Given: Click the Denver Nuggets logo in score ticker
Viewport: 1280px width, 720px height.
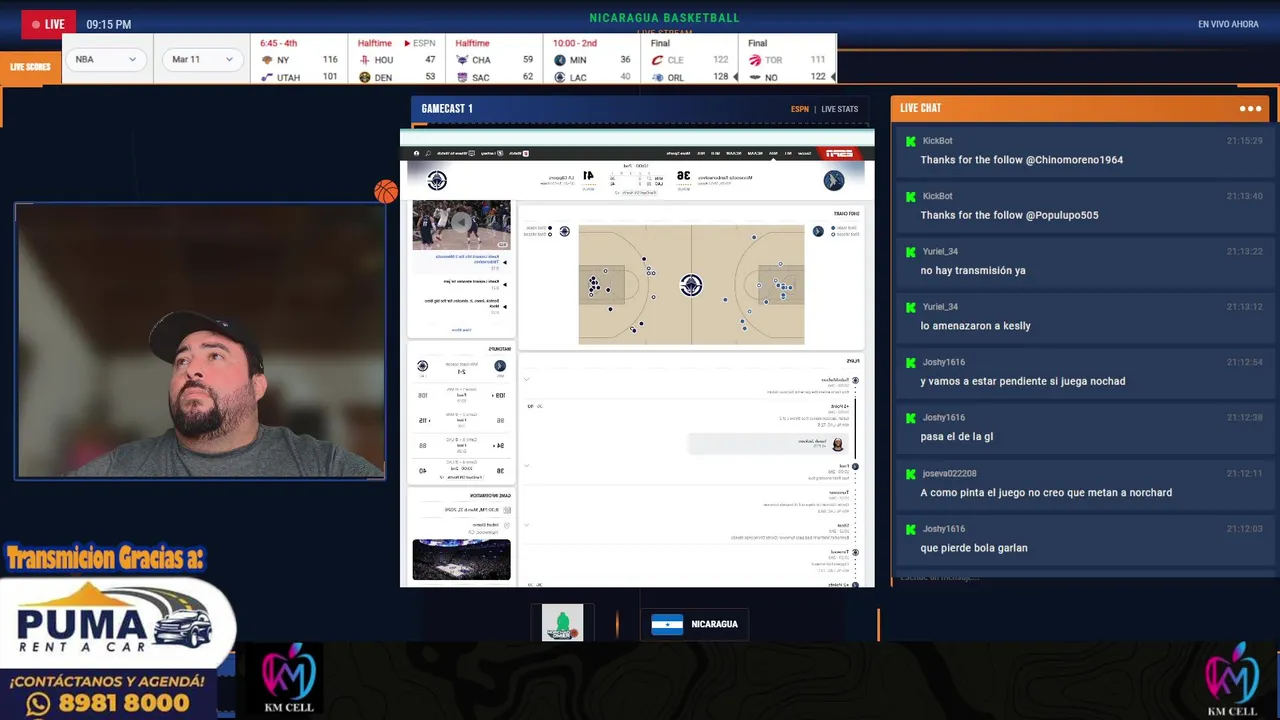Looking at the screenshot, I should point(365,77).
